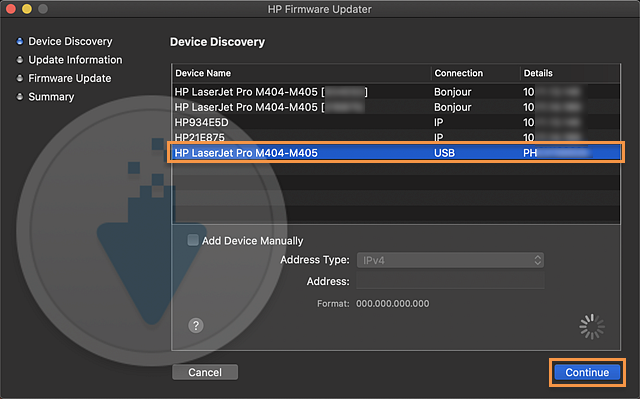Enable the Add Device Manually checkbox
Viewport: 640px width, 399px height.
coord(193,240)
